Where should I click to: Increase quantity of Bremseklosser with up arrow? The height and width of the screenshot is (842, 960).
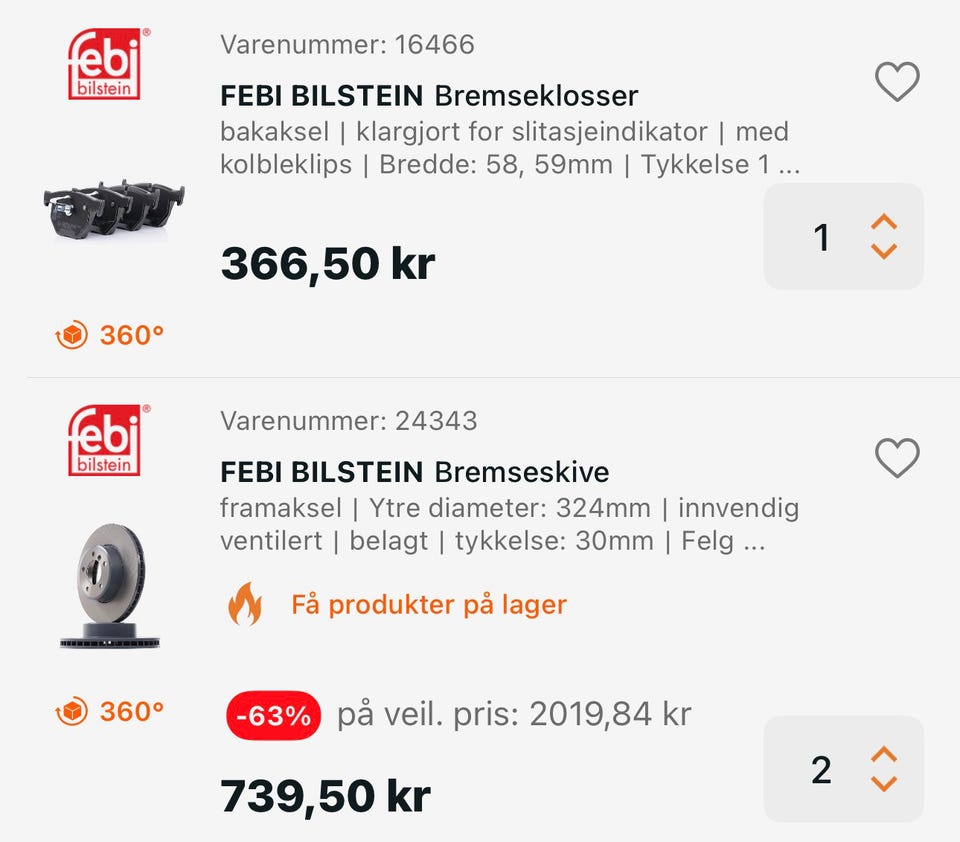[x=884, y=222]
